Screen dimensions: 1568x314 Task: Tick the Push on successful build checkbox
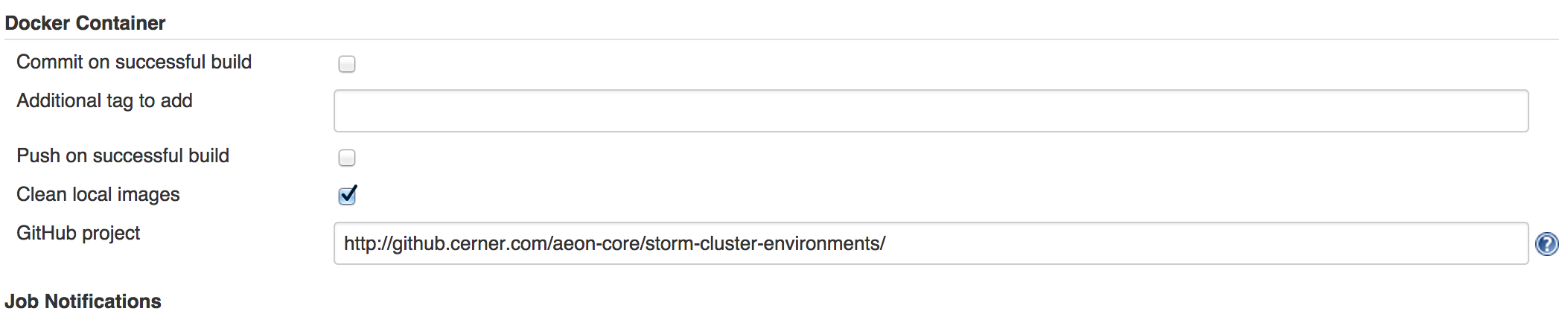(x=347, y=158)
